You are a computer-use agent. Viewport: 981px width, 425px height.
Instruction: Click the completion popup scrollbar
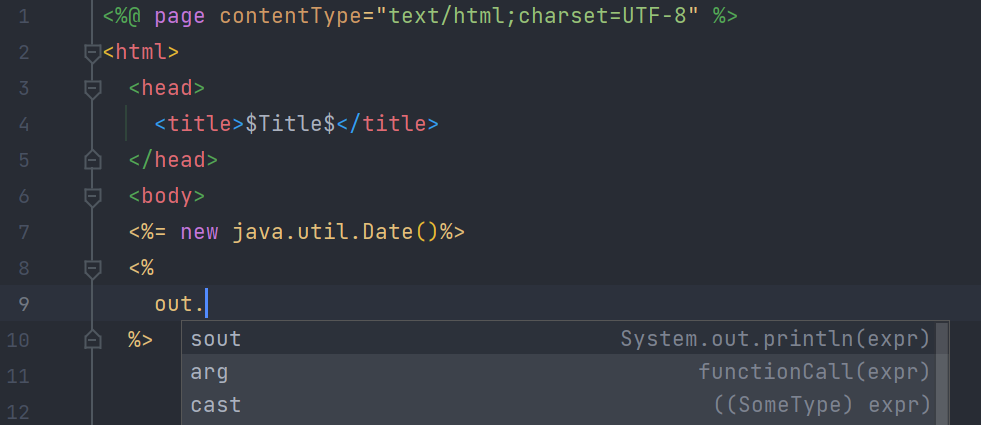[942, 373]
